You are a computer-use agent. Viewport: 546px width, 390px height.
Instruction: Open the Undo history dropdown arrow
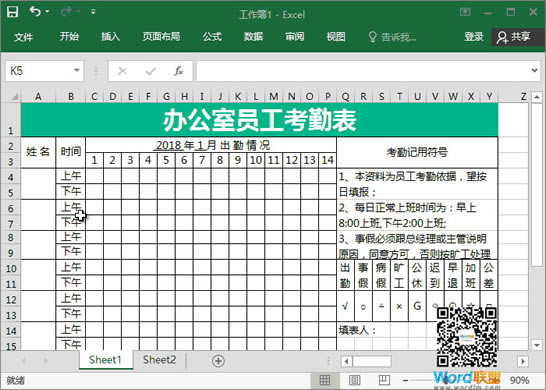coord(47,12)
